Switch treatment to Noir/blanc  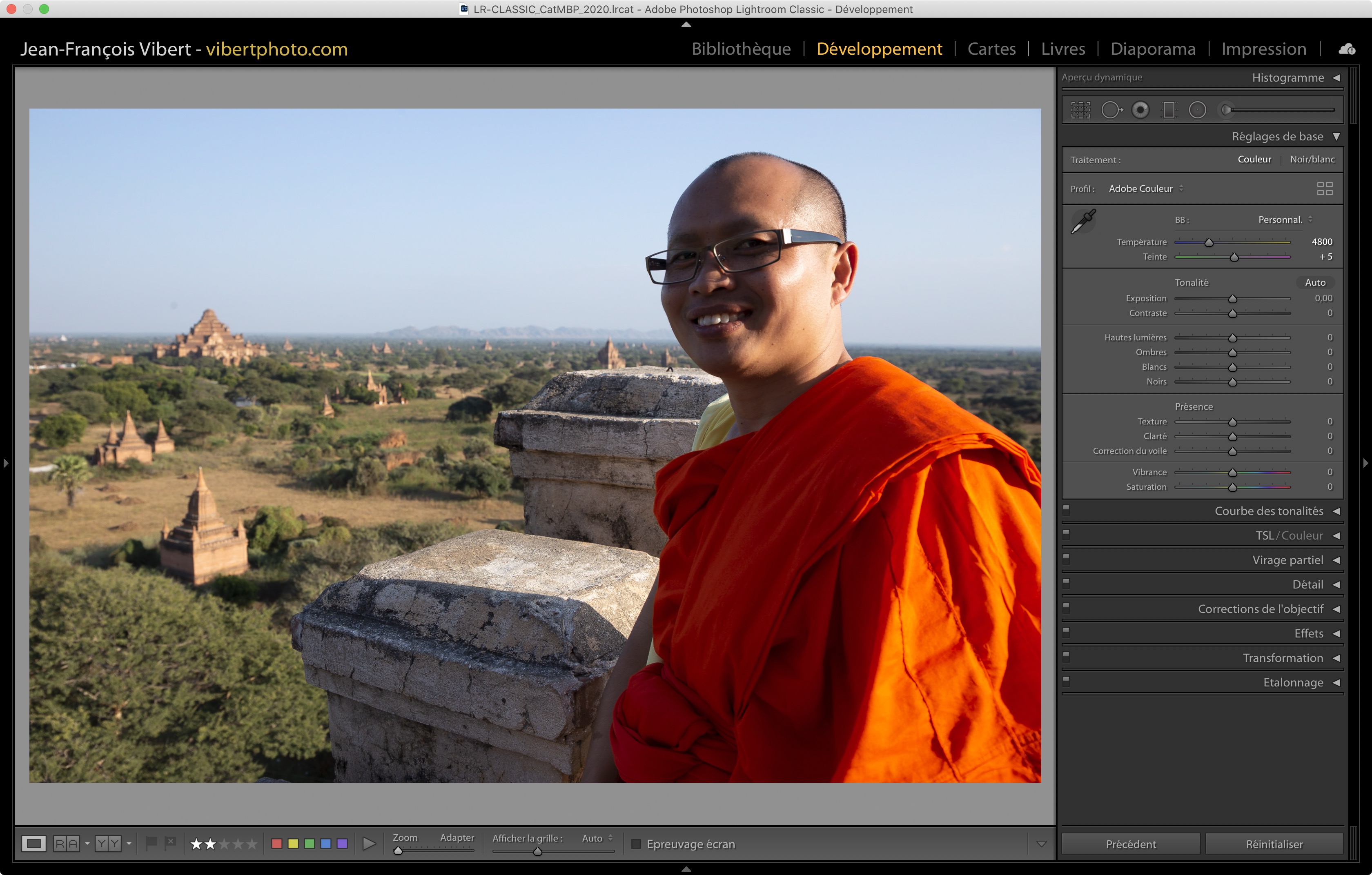coord(1312,160)
